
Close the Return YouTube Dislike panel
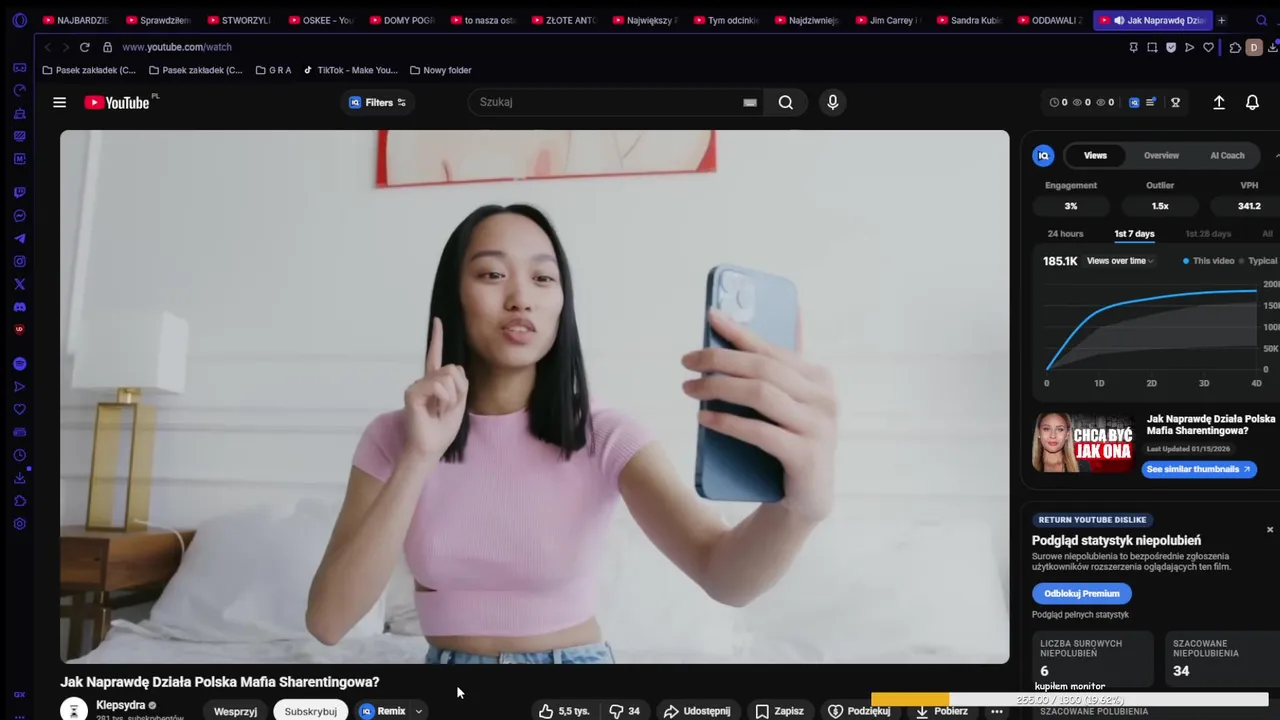(x=1270, y=530)
